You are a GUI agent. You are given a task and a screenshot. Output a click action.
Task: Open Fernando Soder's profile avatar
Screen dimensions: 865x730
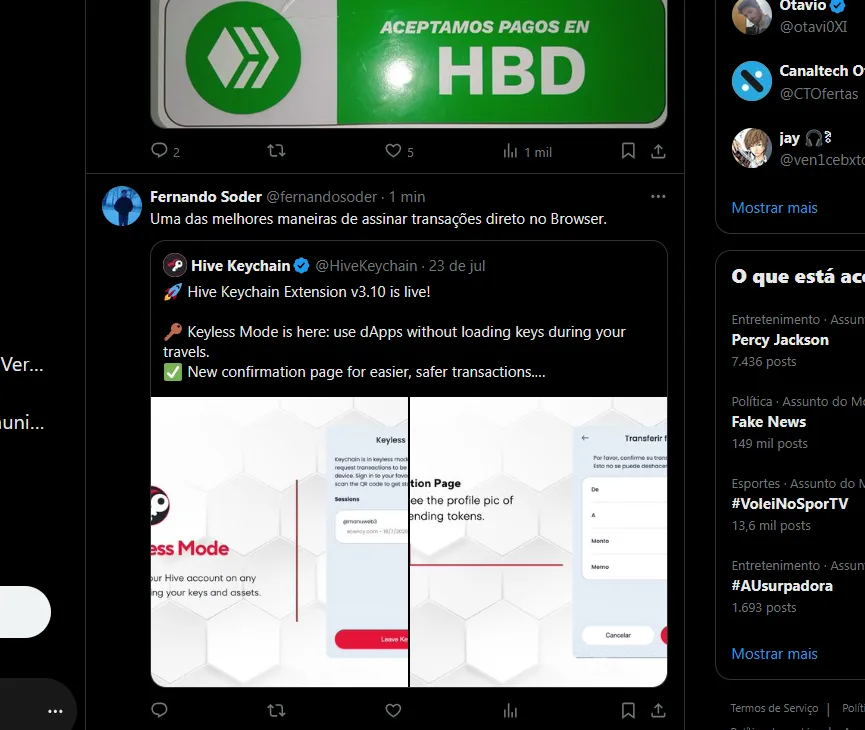122,206
